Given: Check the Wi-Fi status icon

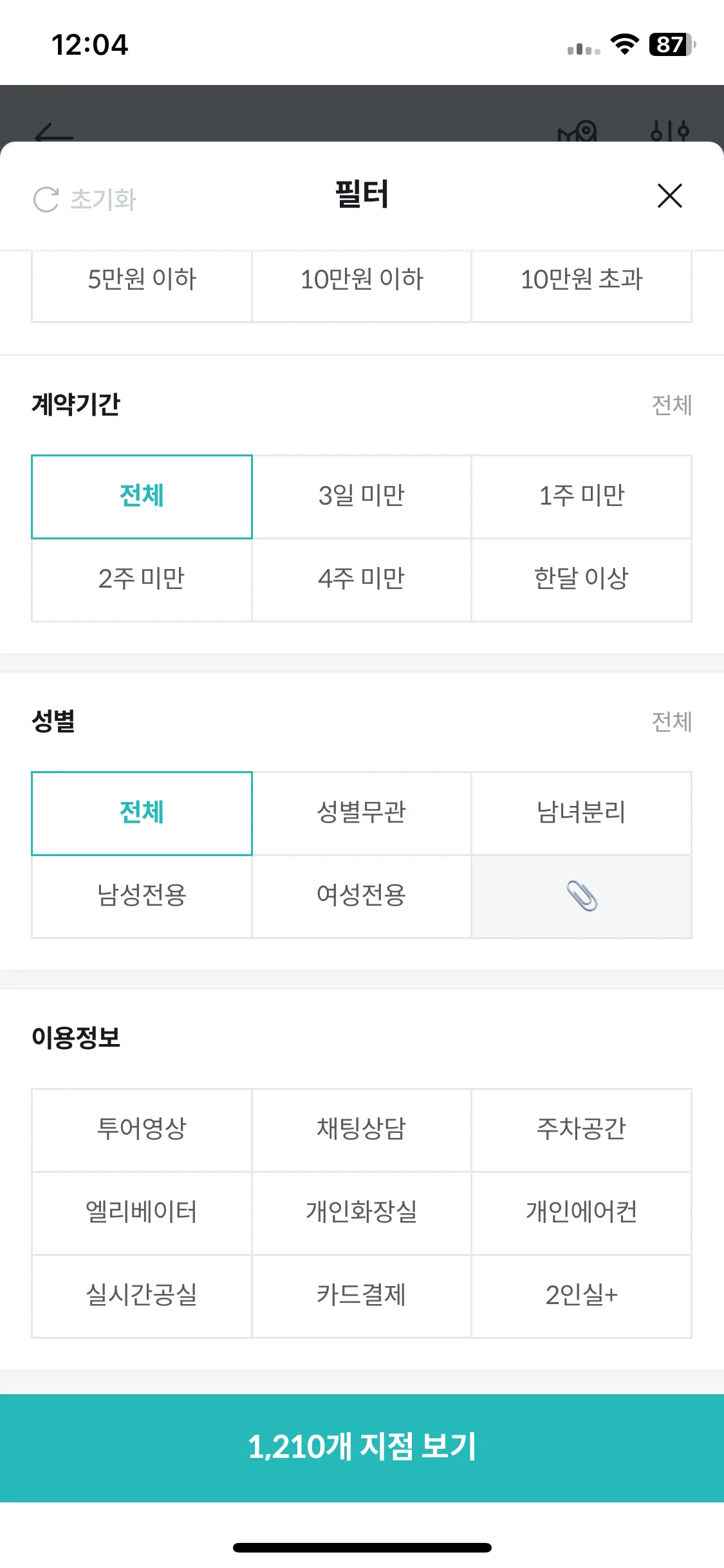Looking at the screenshot, I should [x=624, y=44].
